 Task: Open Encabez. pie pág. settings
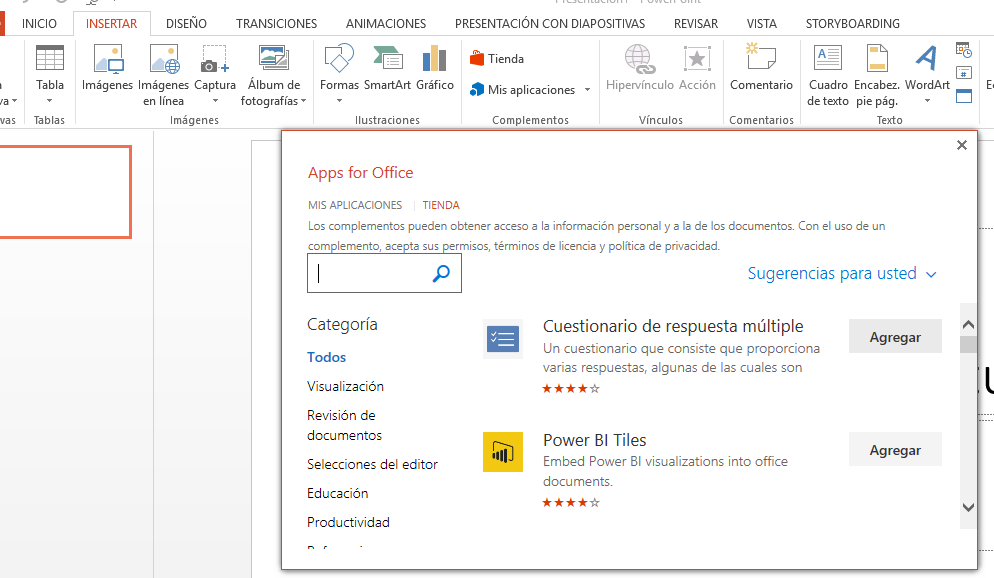pos(877,75)
